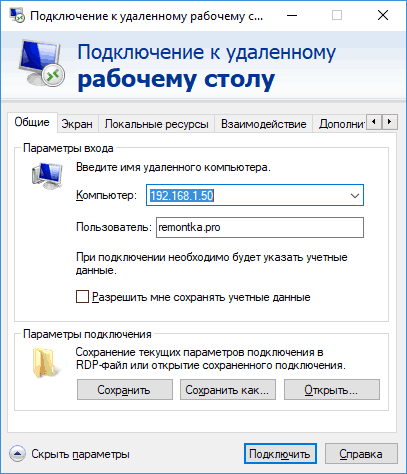Click the Подключить button

(280, 454)
